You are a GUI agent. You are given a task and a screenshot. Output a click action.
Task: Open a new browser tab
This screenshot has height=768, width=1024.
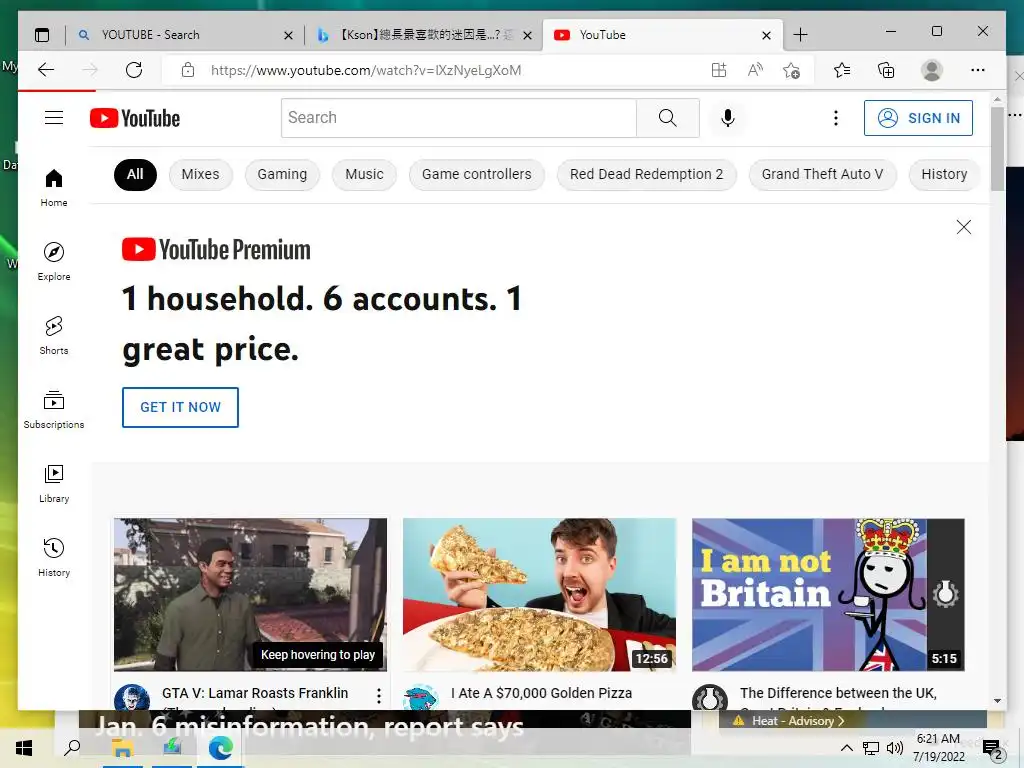pyautogui.click(x=800, y=35)
